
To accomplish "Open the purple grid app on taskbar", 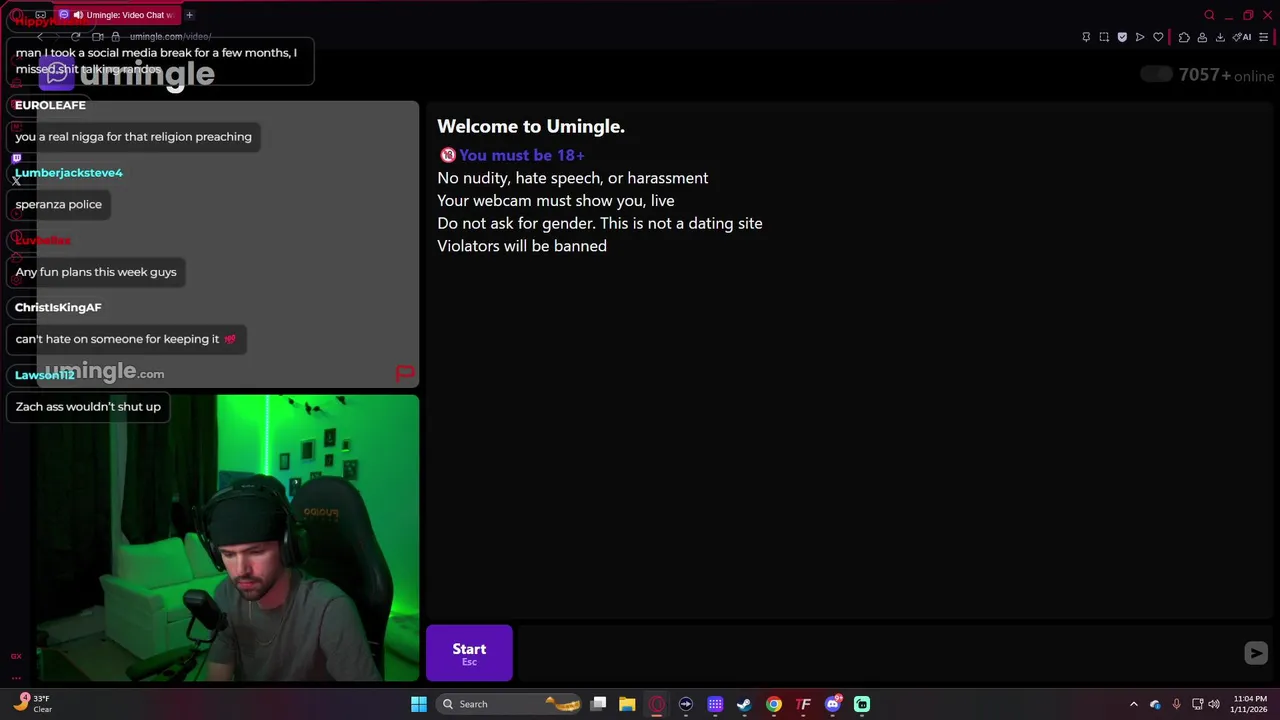I will [715, 704].
